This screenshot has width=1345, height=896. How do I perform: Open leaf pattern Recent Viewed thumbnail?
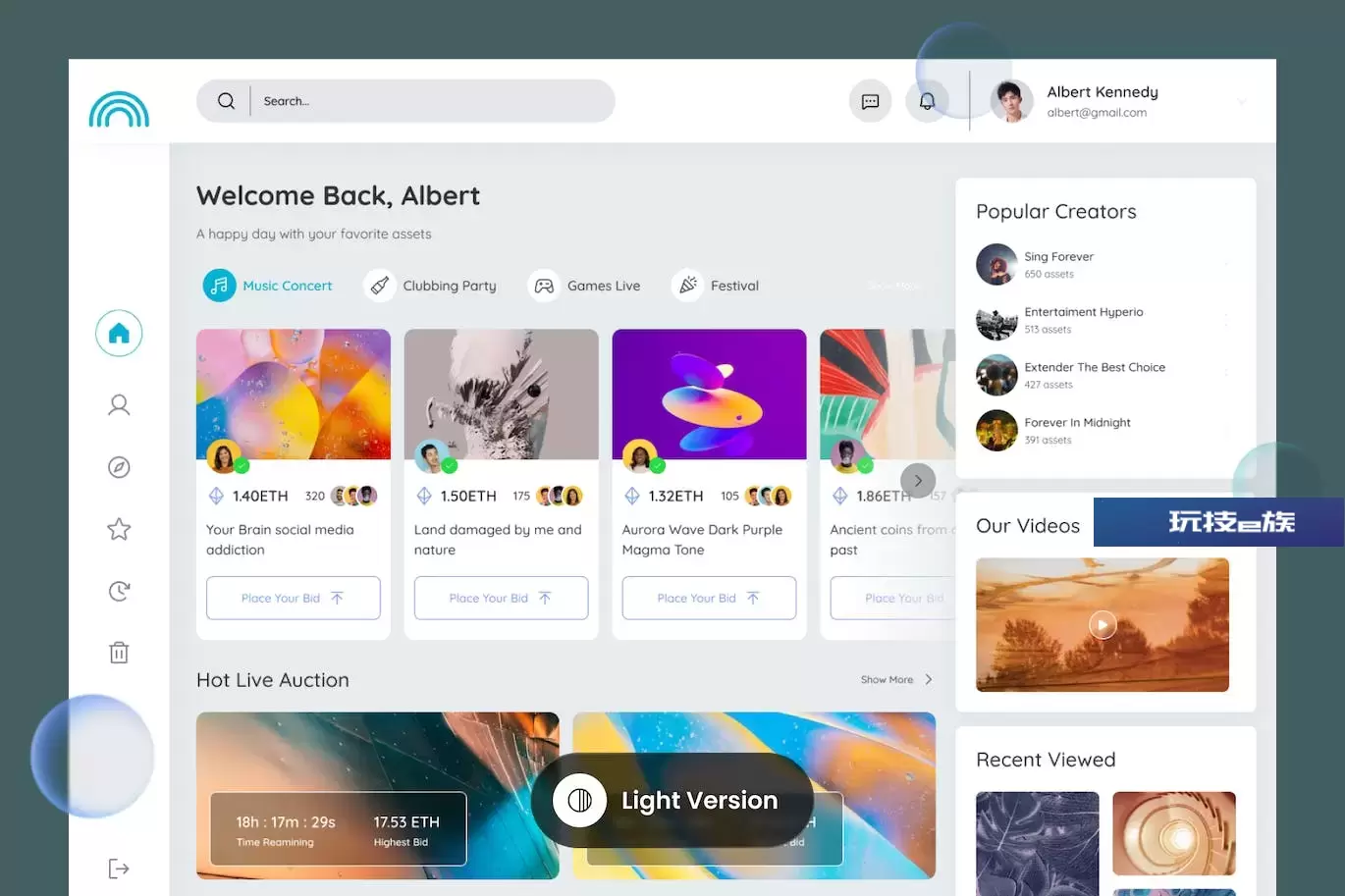1038,844
